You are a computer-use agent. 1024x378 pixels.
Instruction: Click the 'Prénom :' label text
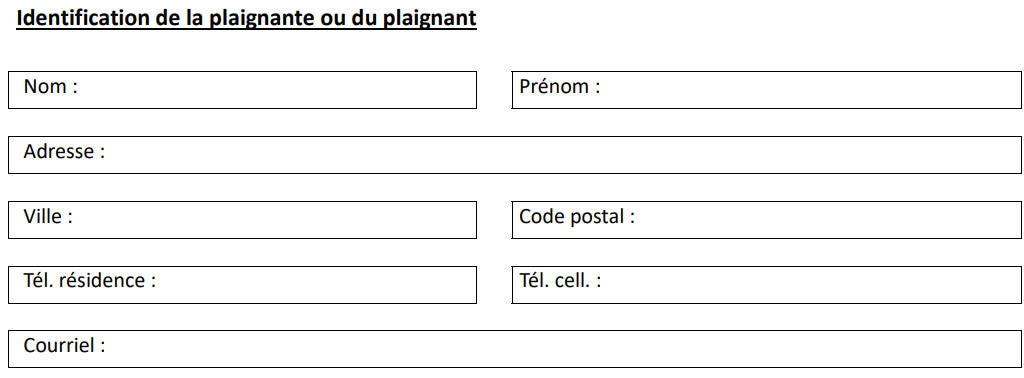[x=560, y=86]
